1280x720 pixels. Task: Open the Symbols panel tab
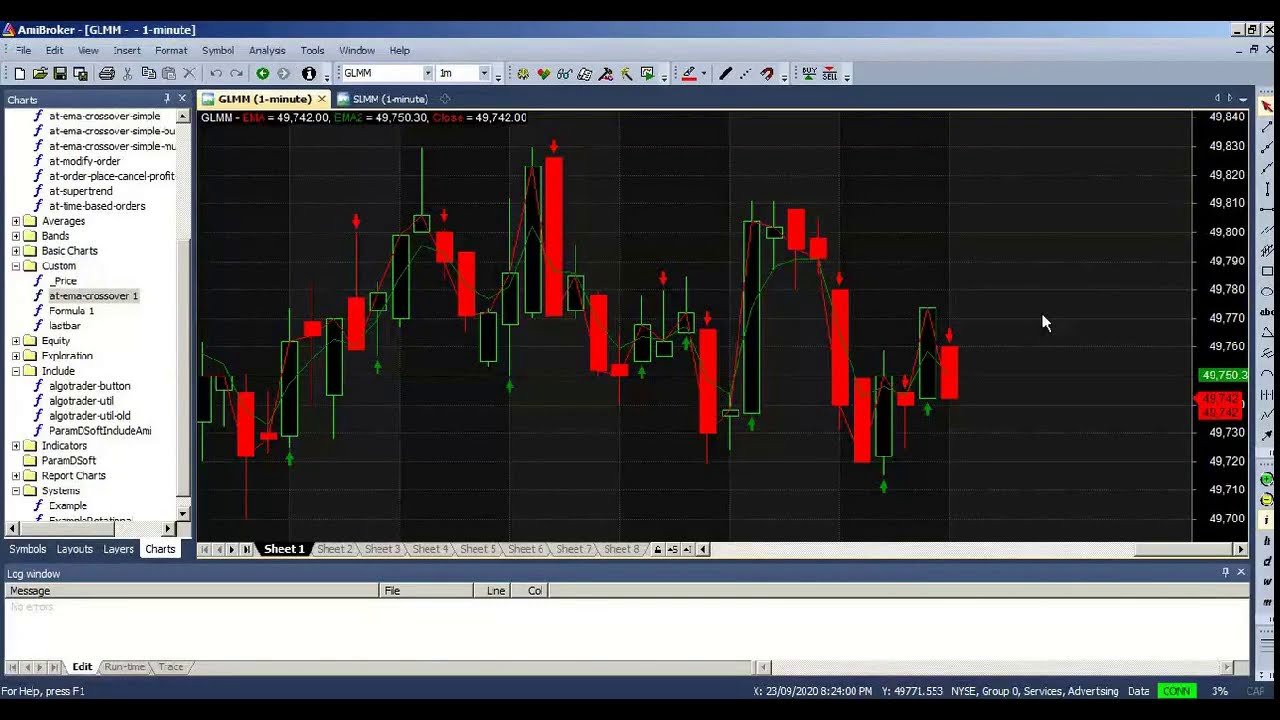point(28,549)
